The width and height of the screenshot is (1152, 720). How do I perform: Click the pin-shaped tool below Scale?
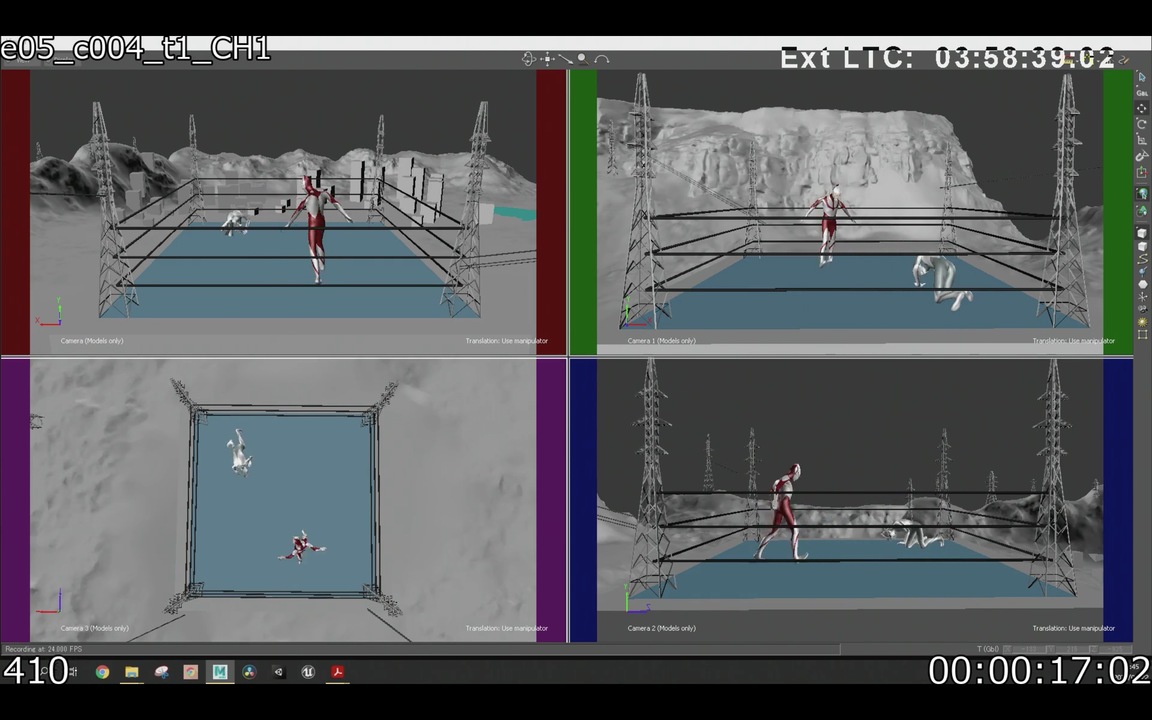pyautogui.click(x=1142, y=155)
